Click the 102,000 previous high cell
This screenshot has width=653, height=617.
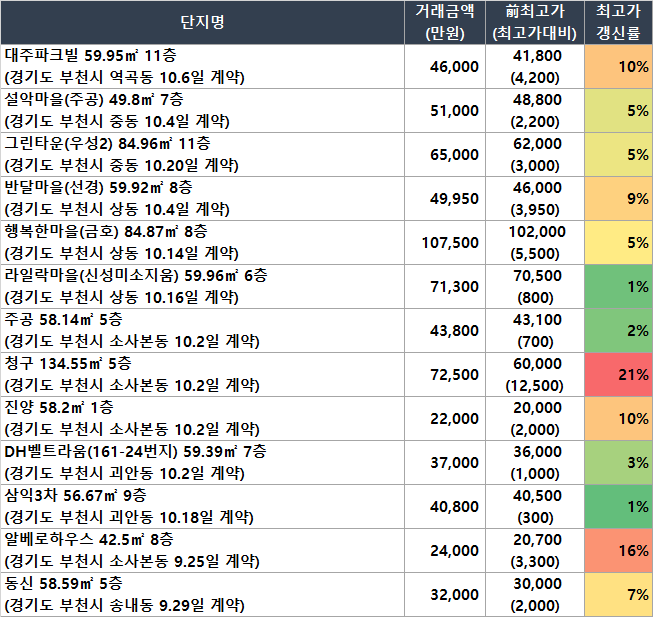pos(535,243)
